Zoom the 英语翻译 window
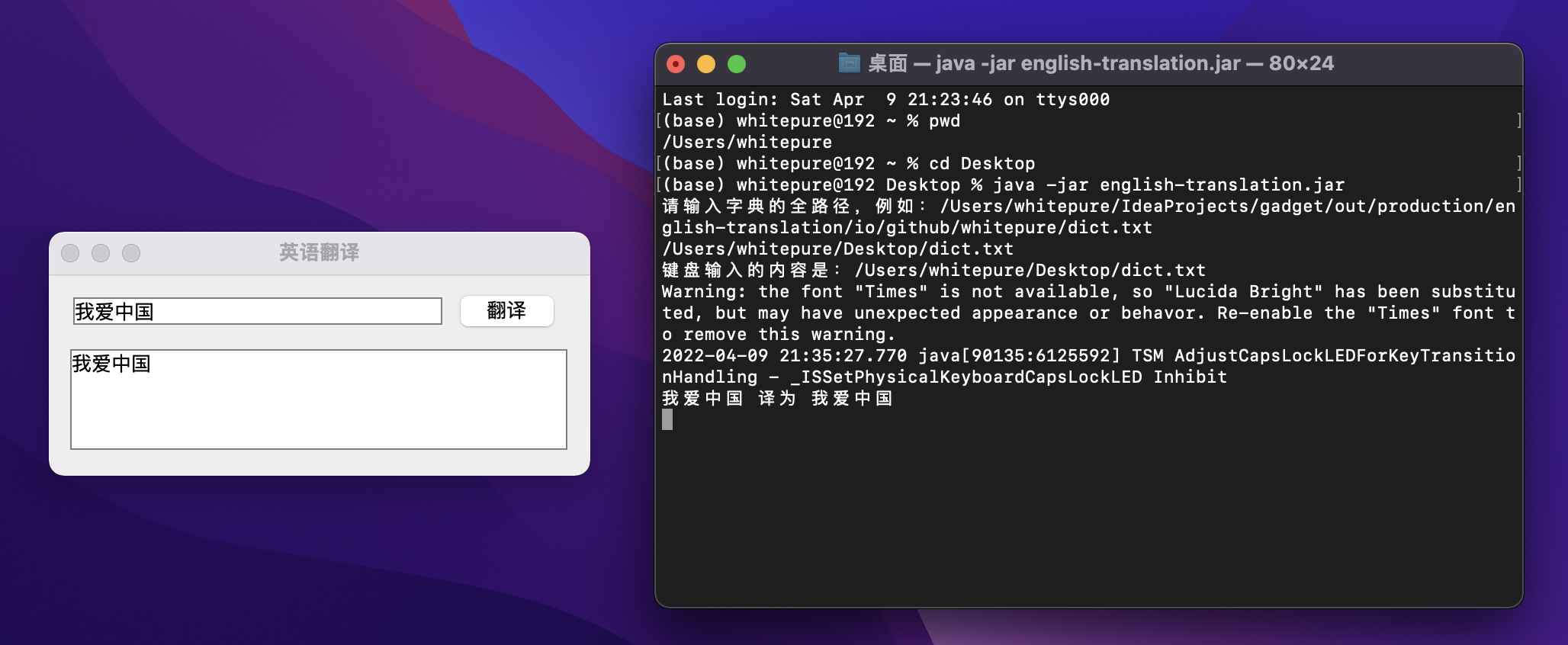1568x645 pixels. coord(131,253)
